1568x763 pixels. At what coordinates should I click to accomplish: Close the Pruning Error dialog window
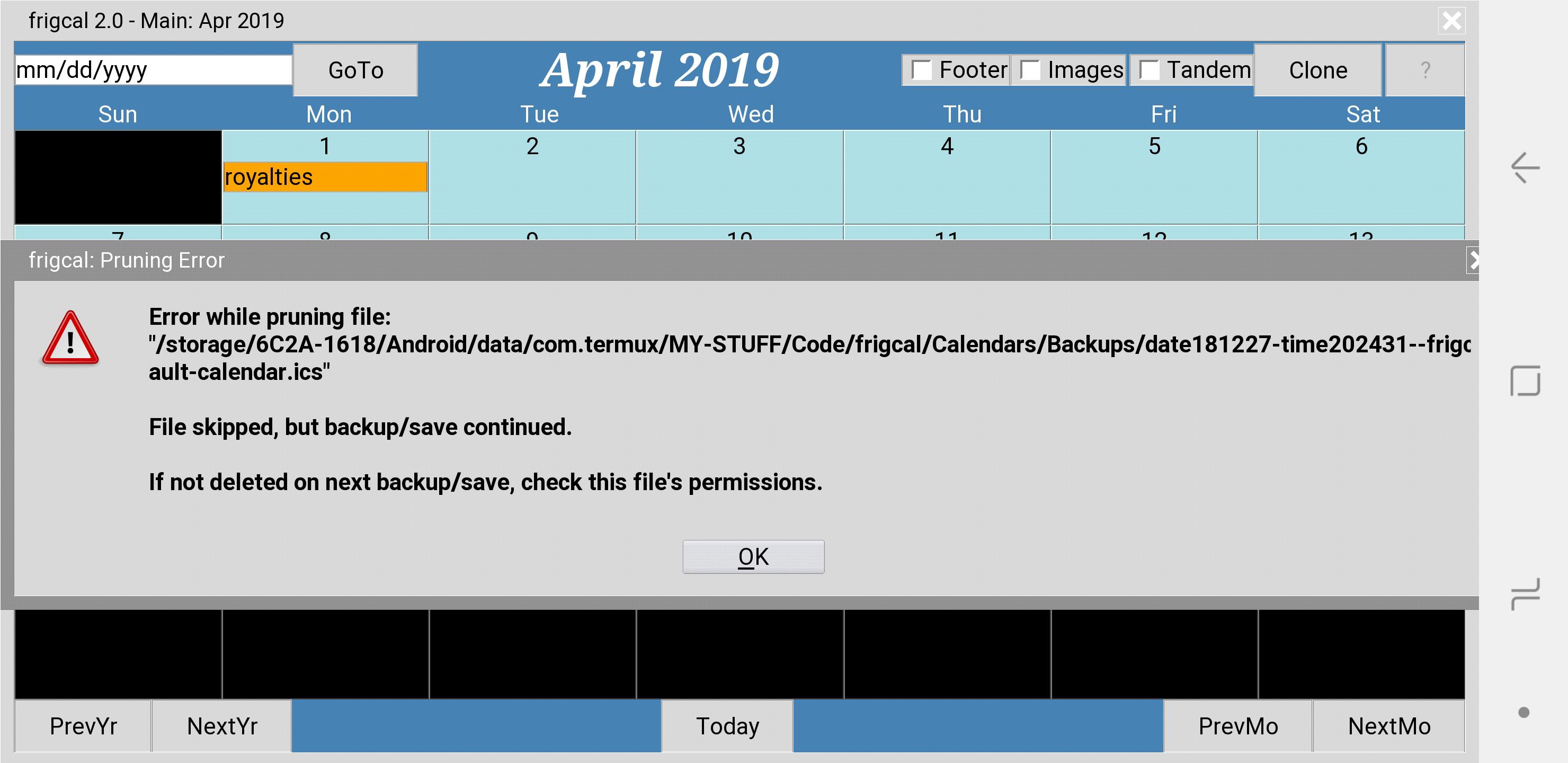[1473, 261]
